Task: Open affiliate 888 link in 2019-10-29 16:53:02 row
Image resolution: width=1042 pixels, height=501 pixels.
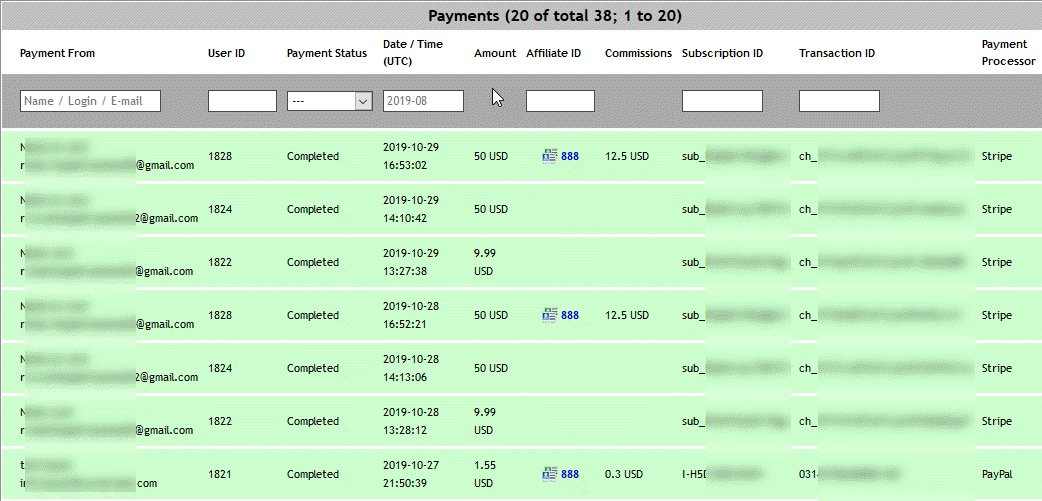Action: tap(570, 156)
